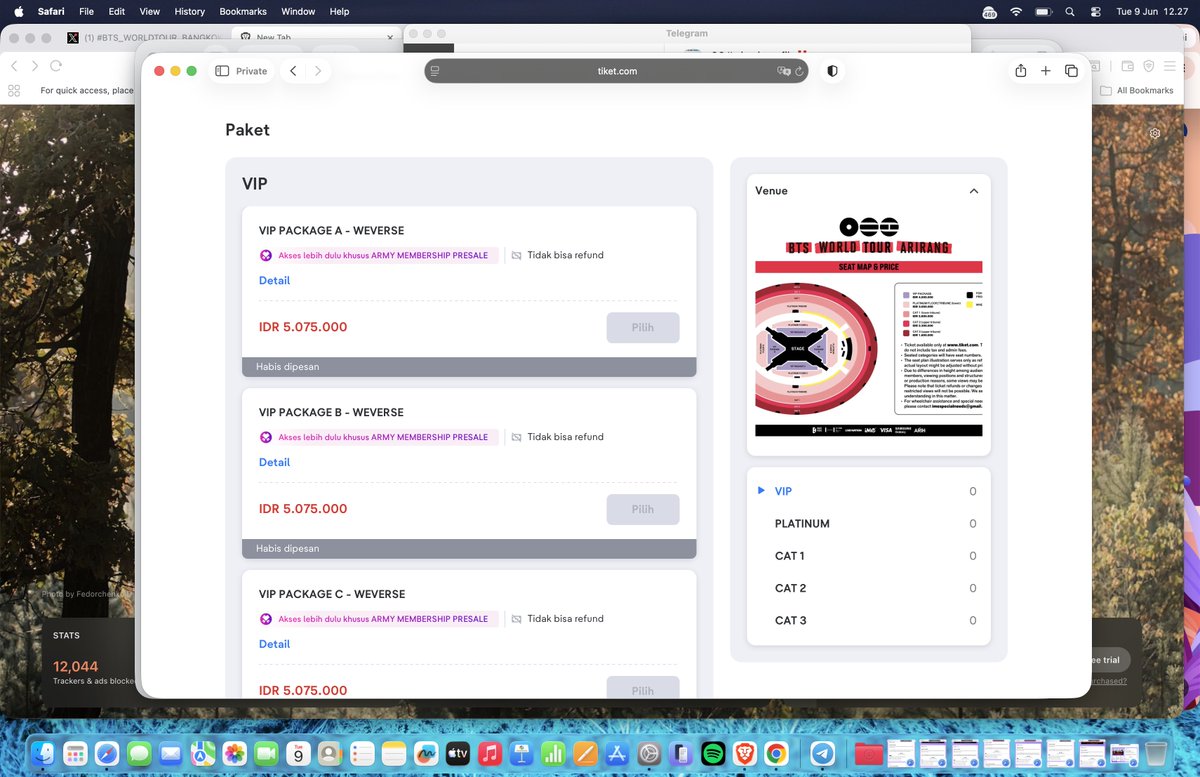Viewport: 1200px width, 777px height.
Task: Click settings gear in background Brave window
Action: 1155,133
